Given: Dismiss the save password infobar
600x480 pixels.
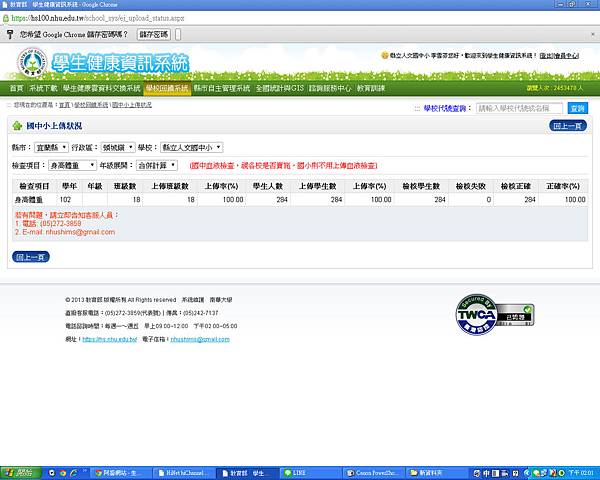Looking at the screenshot, I should (593, 34).
